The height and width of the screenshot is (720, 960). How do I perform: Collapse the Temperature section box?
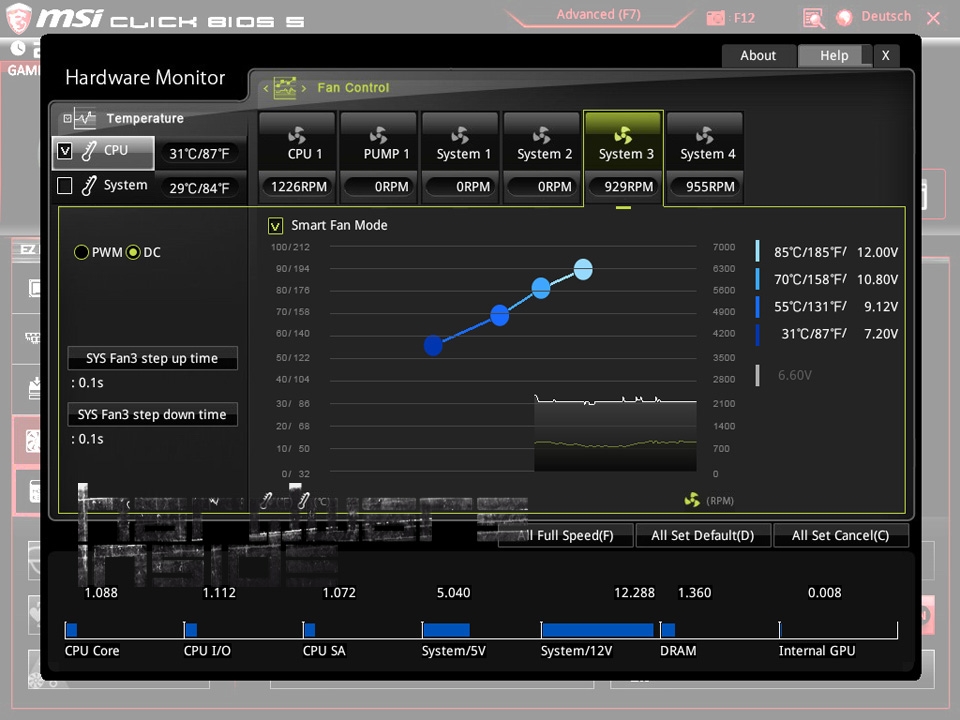coord(67,118)
